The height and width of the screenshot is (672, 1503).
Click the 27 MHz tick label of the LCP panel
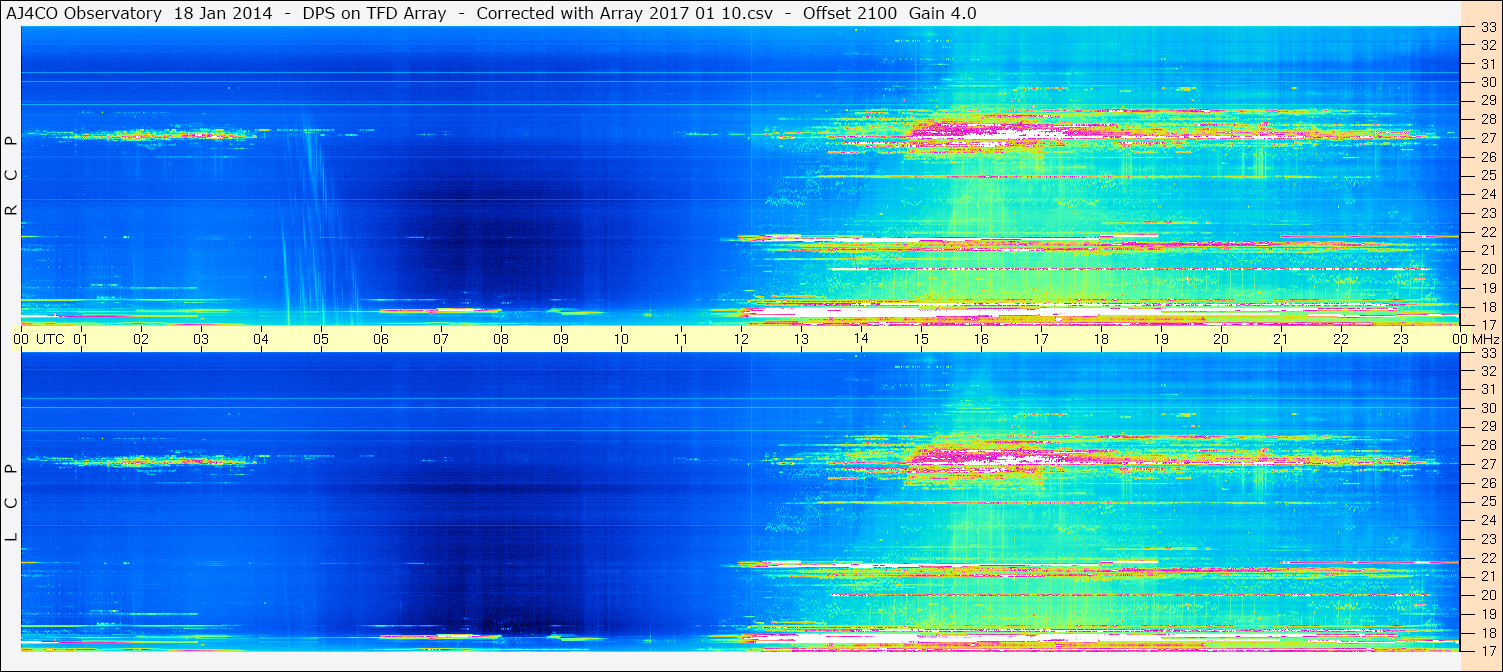pyautogui.click(x=1488, y=464)
